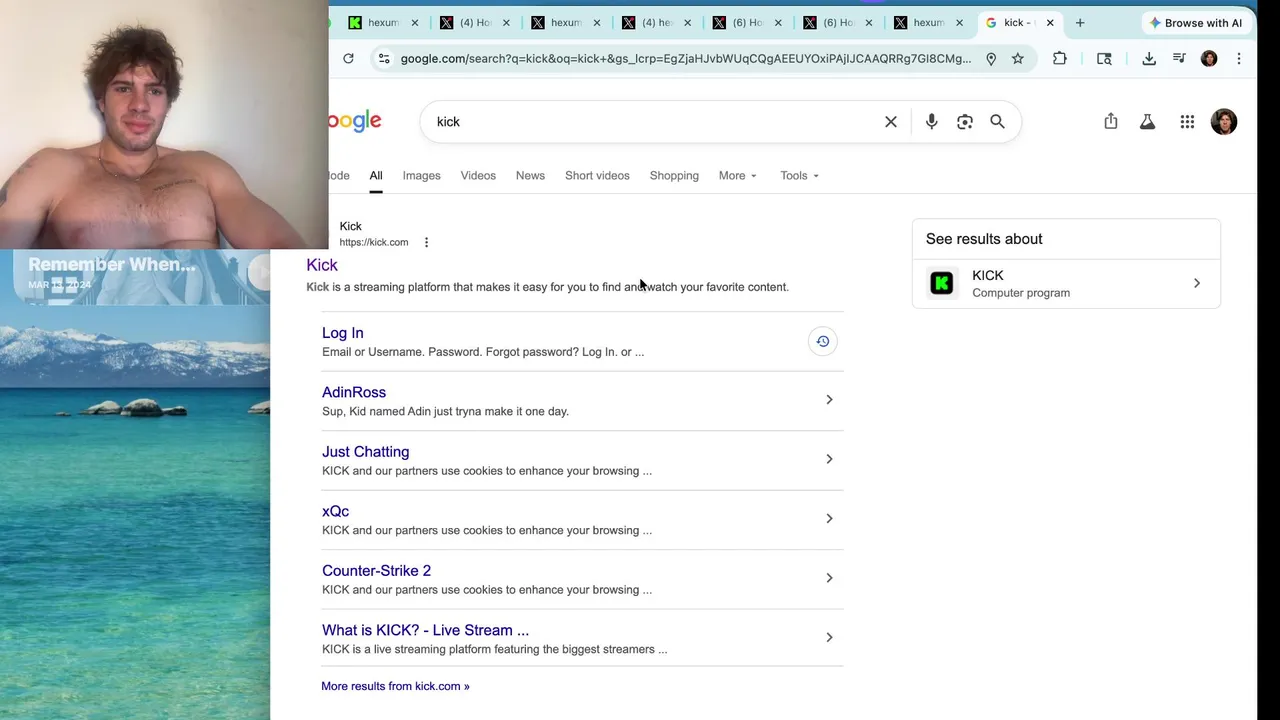1280x720 pixels.
Task: Click the share icon beside Labs
Action: (x=1111, y=121)
